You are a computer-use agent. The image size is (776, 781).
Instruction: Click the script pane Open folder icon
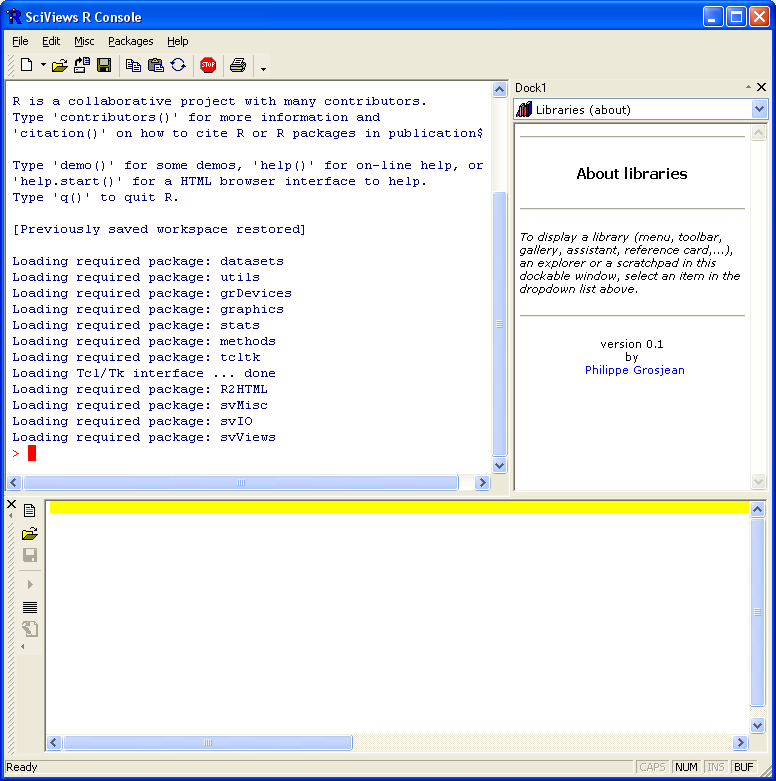pyautogui.click(x=30, y=534)
